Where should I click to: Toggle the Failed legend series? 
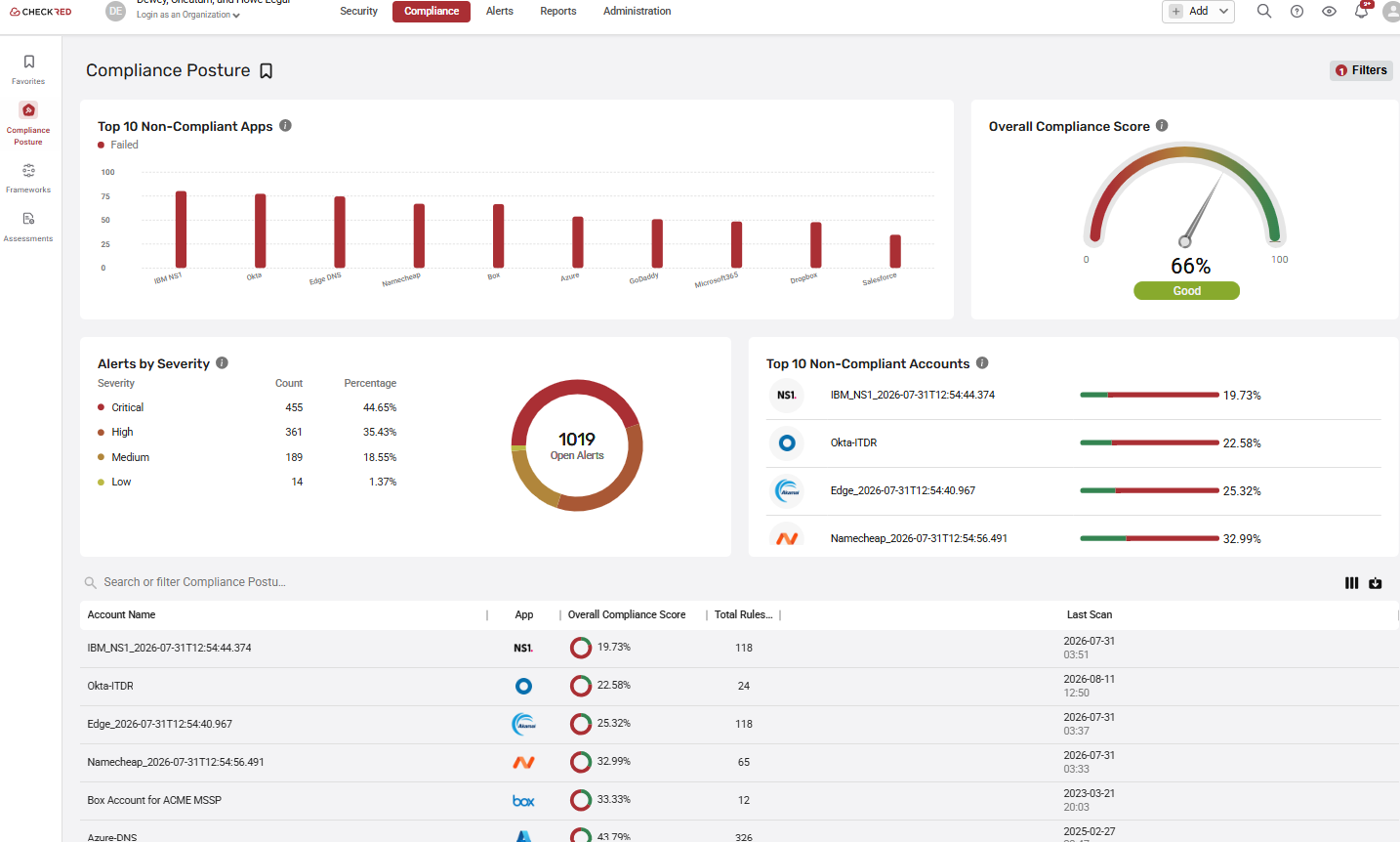pyautogui.click(x=118, y=145)
